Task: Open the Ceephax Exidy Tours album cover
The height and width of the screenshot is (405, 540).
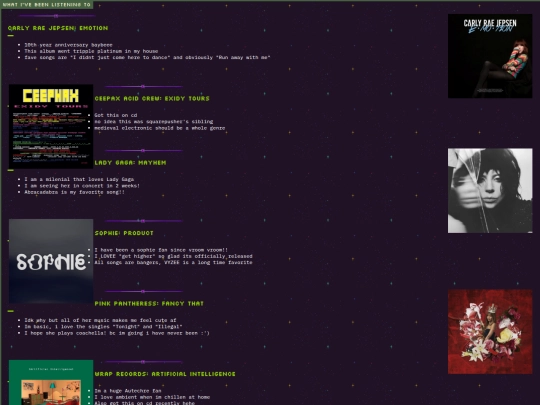Action: point(51,126)
